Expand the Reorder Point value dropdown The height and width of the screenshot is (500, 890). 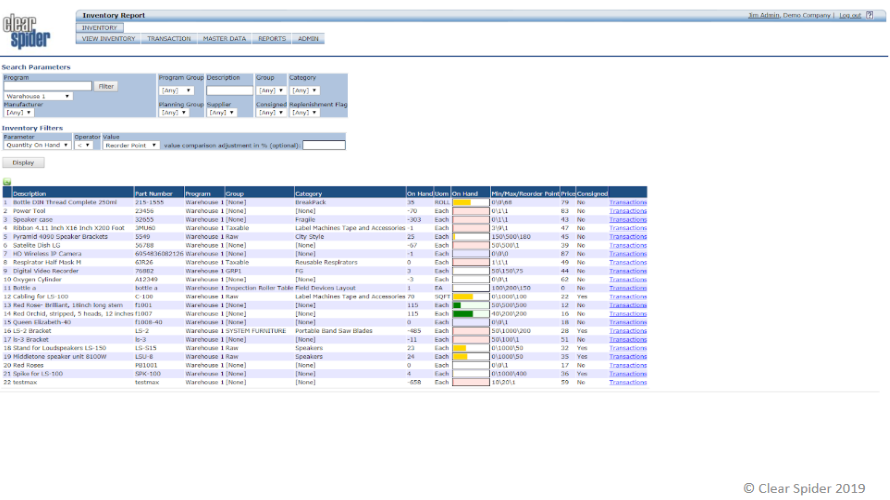[x=131, y=145]
